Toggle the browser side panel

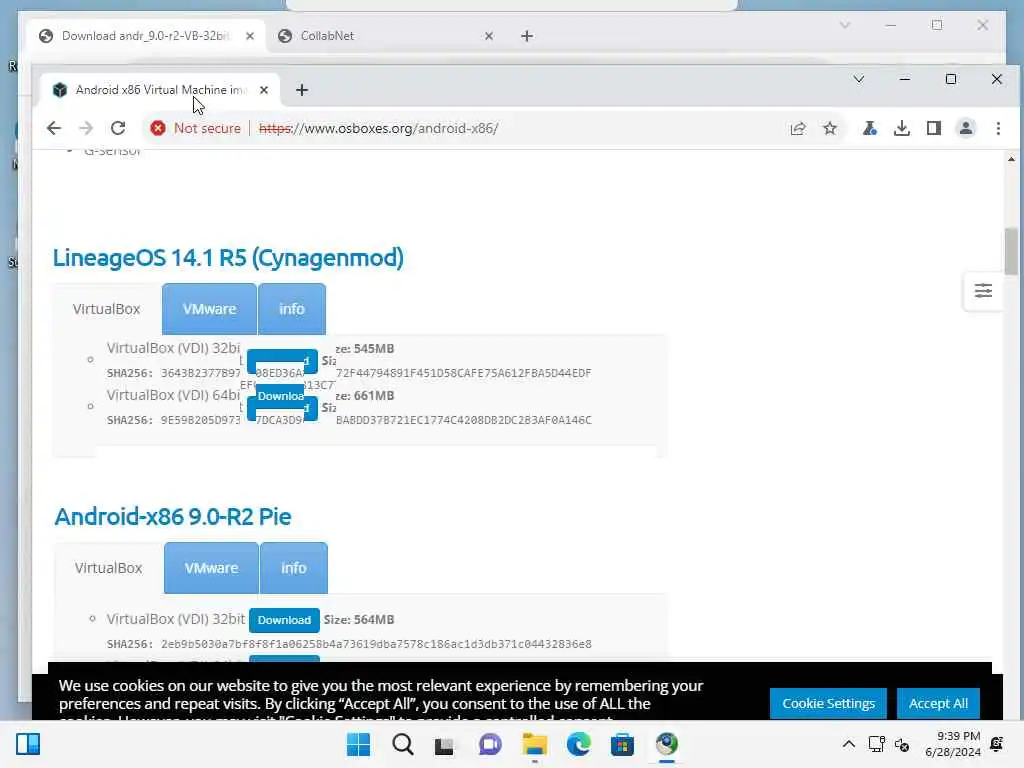click(x=934, y=129)
